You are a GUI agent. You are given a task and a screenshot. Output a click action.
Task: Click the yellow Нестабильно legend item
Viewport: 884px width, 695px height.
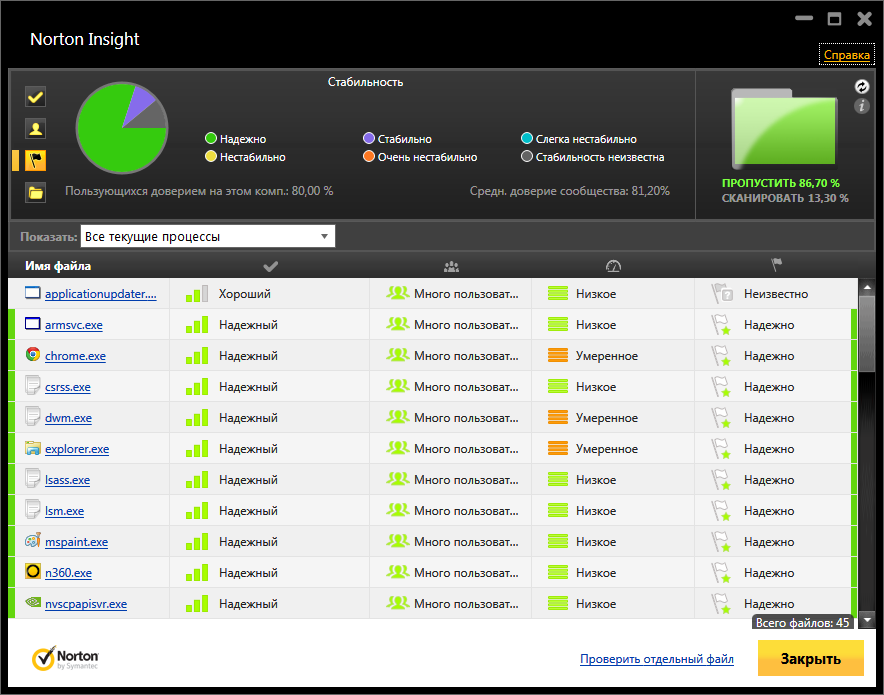coord(245,157)
